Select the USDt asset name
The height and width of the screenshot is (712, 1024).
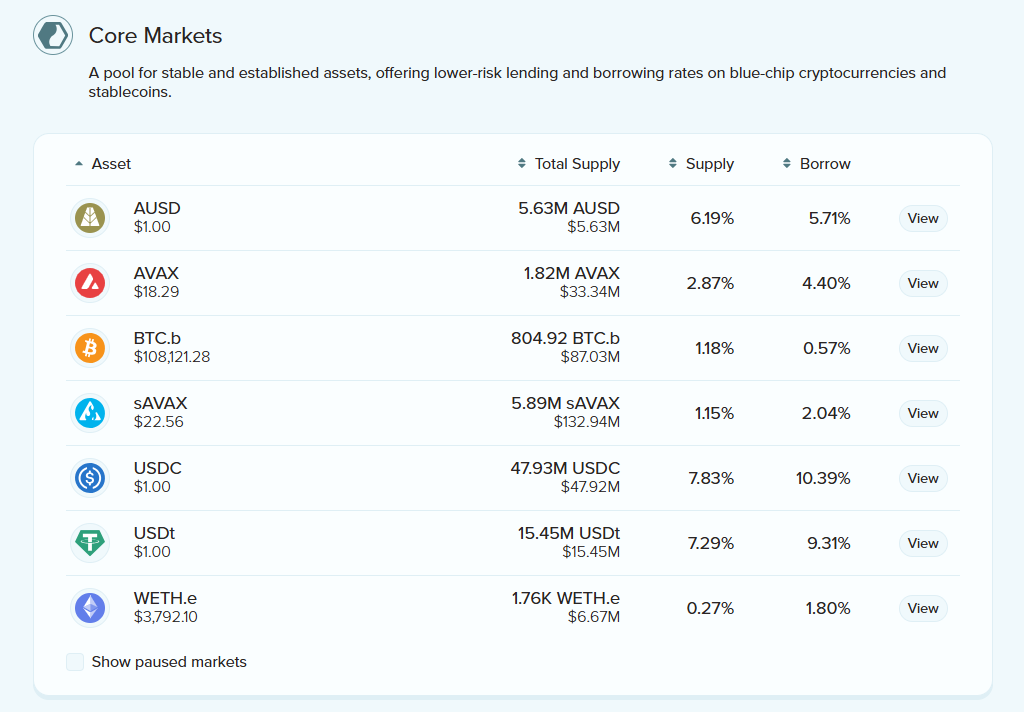(x=155, y=533)
